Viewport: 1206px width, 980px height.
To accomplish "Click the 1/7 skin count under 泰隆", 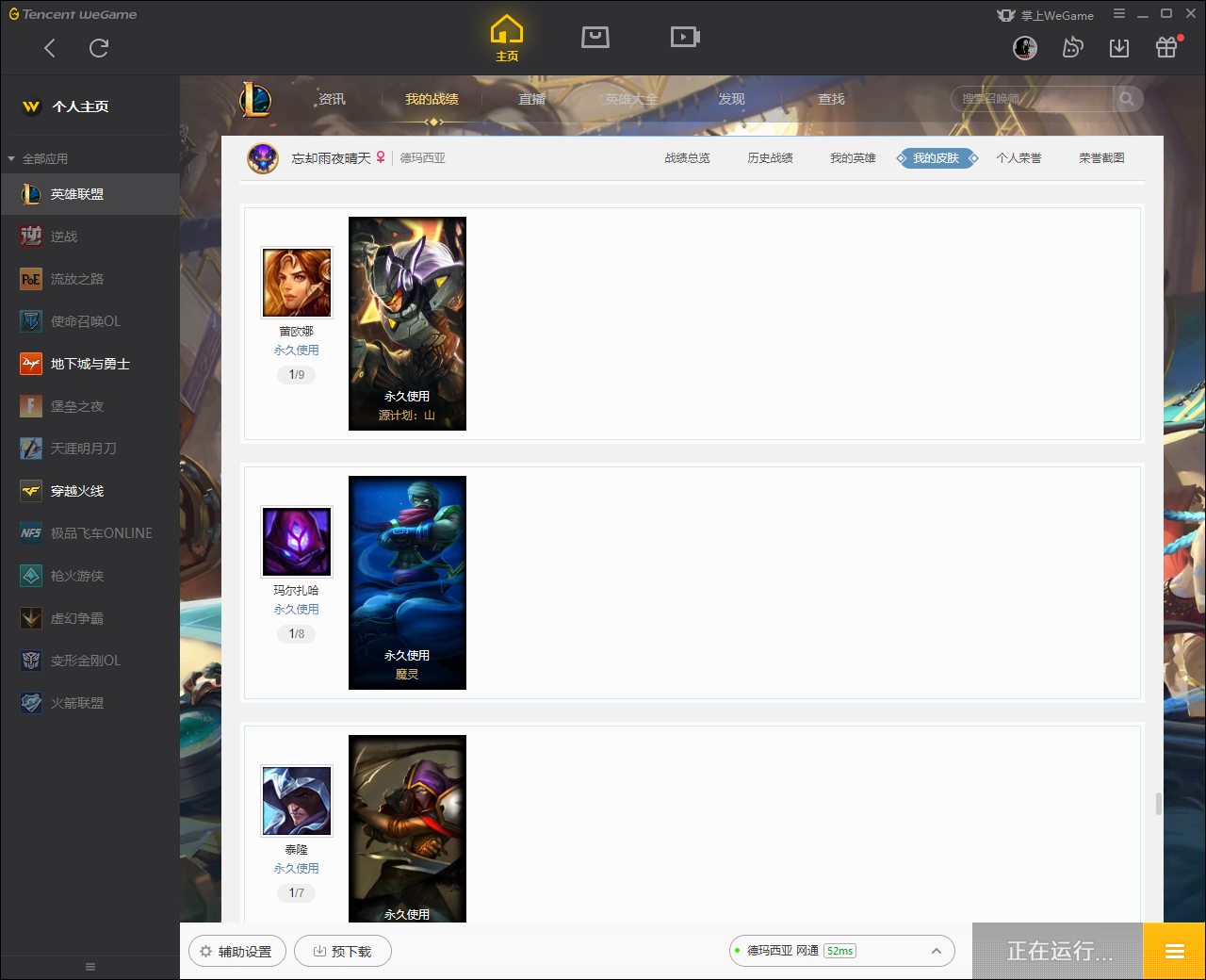I will pos(297,893).
